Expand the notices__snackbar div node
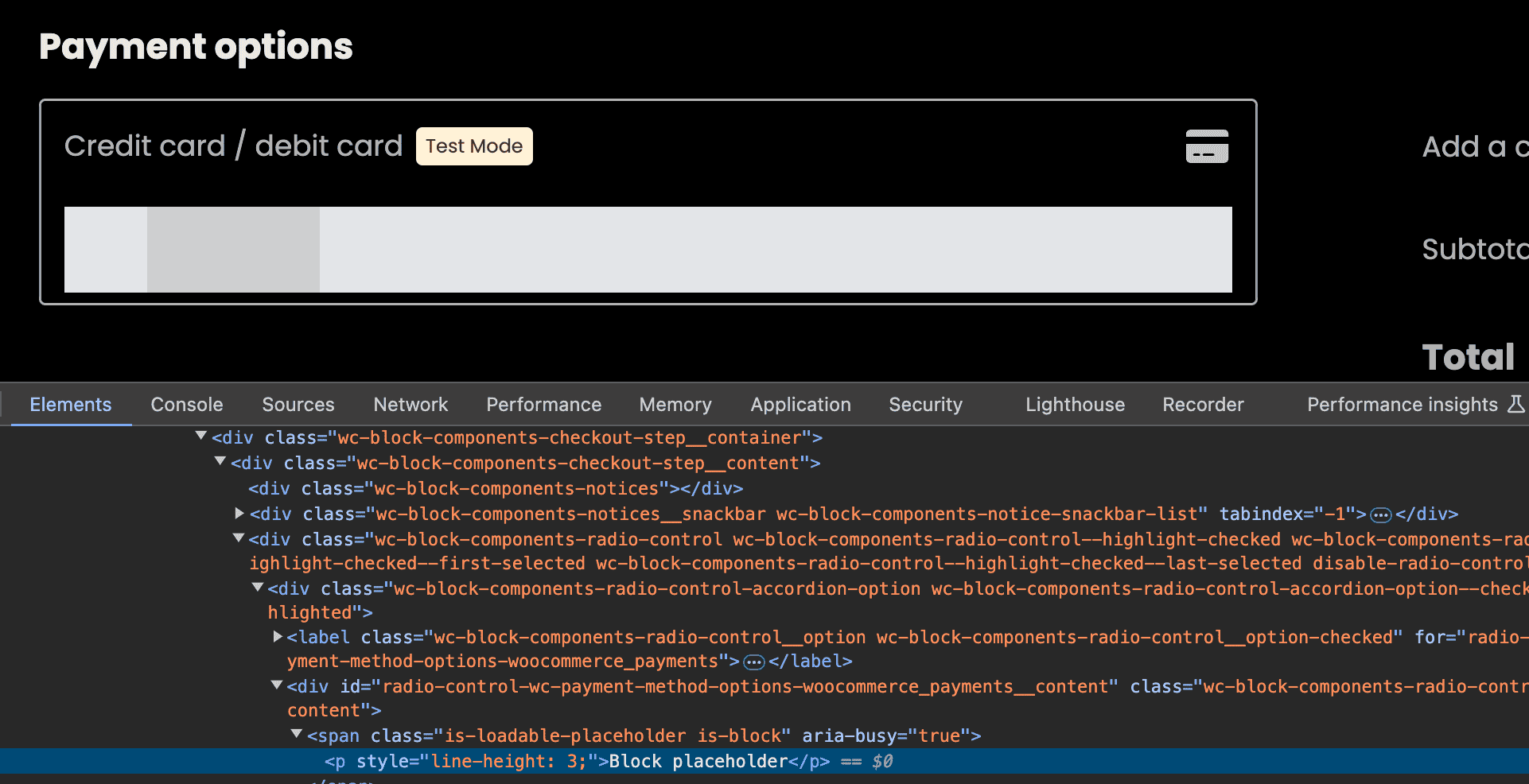 (239, 514)
